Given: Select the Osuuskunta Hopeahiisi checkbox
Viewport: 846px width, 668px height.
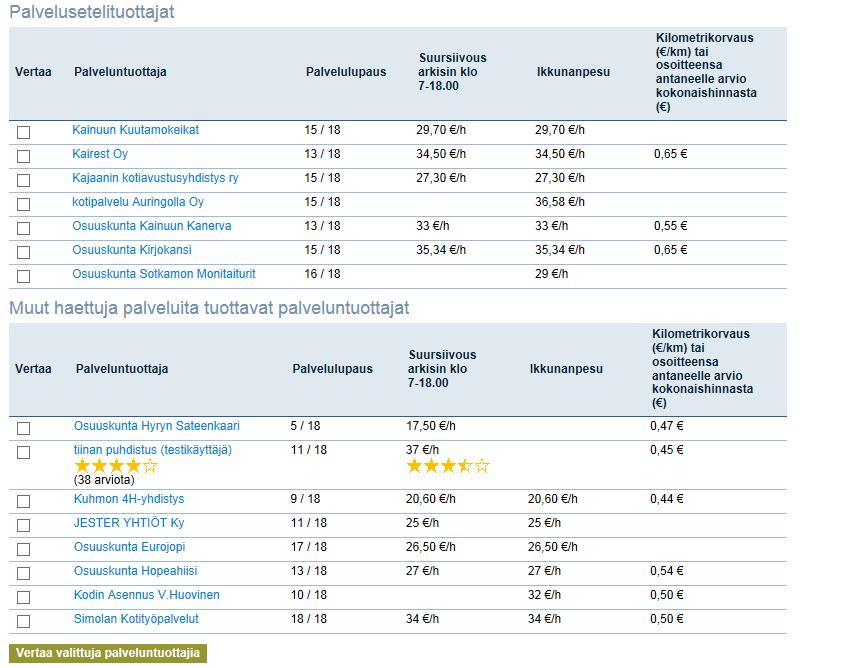Looking at the screenshot, I should point(23,574).
